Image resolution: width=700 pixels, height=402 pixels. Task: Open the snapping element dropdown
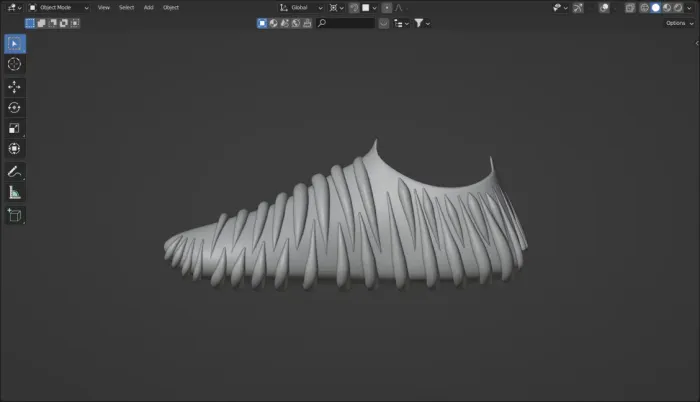(x=370, y=8)
